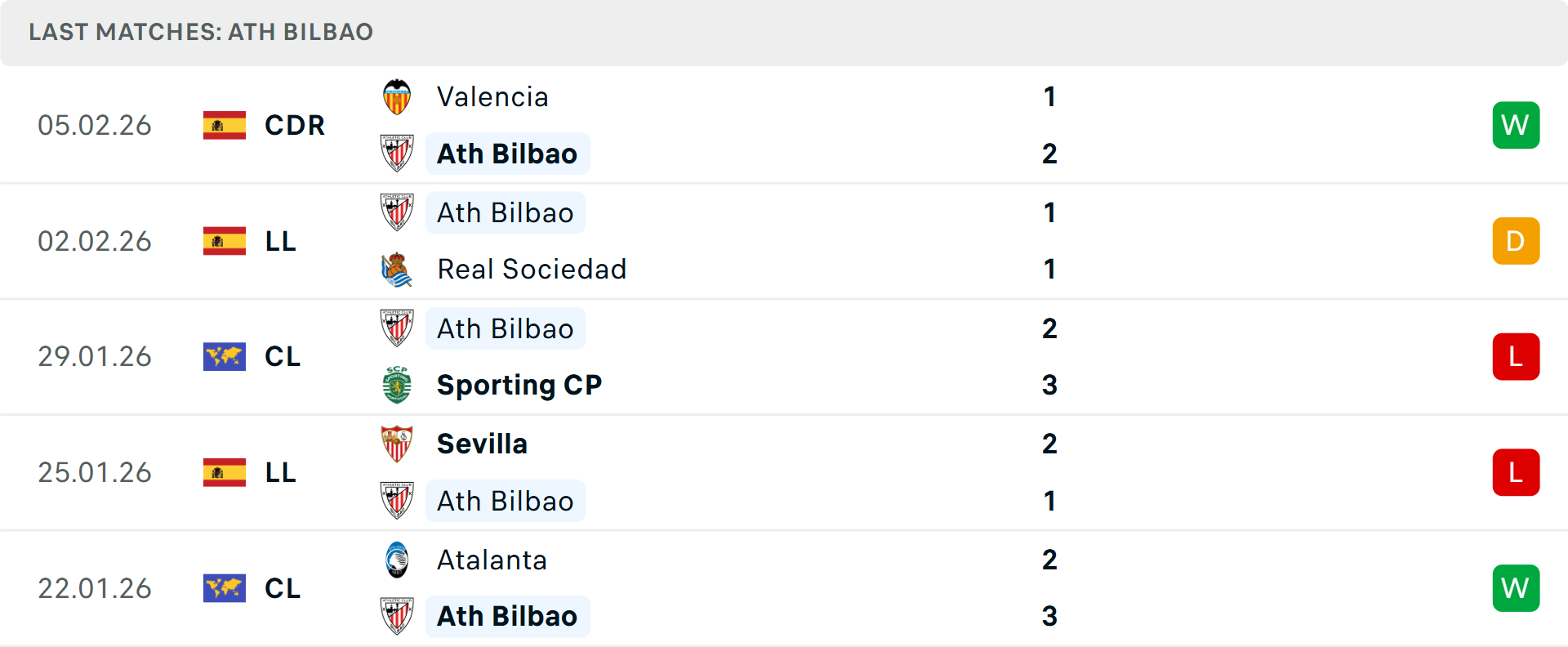Click the date 05.02.26

click(x=95, y=125)
